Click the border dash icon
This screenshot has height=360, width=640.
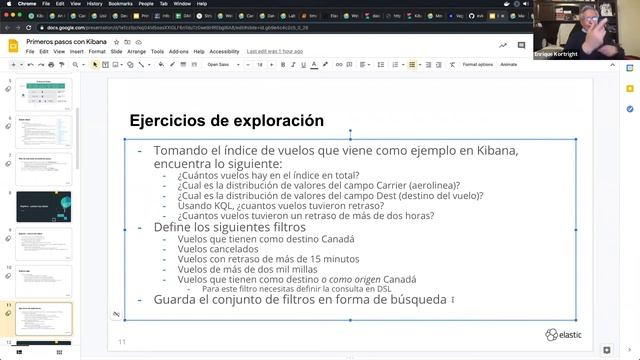coord(194,64)
